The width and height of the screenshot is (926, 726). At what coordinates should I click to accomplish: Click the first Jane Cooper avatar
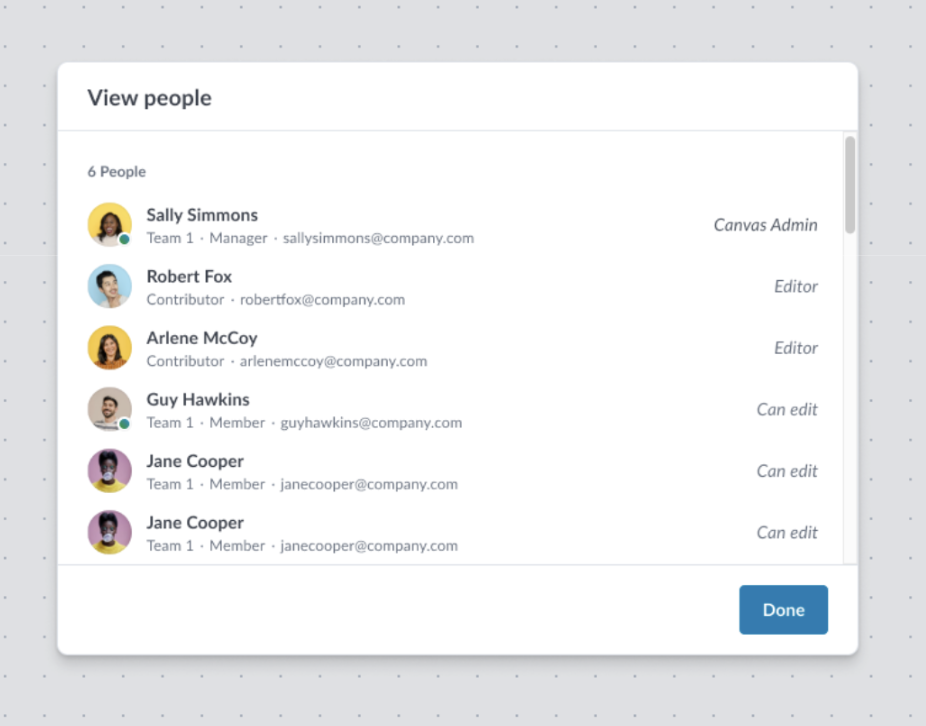point(109,471)
